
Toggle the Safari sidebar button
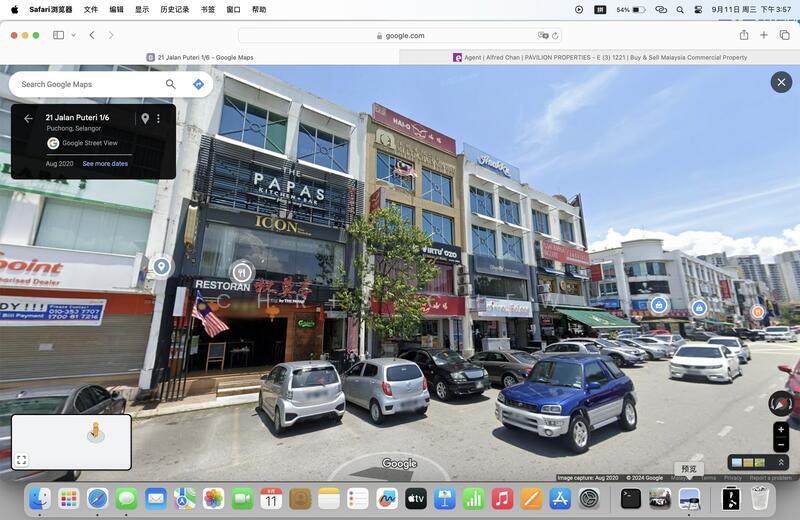click(59, 35)
